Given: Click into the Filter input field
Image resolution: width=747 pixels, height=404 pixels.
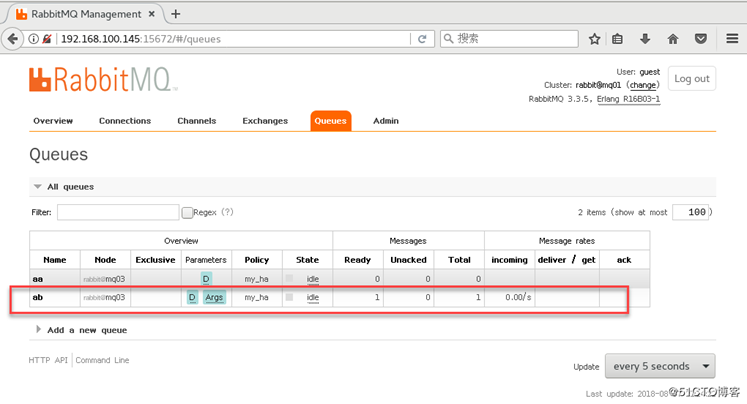Looking at the screenshot, I should (x=118, y=212).
